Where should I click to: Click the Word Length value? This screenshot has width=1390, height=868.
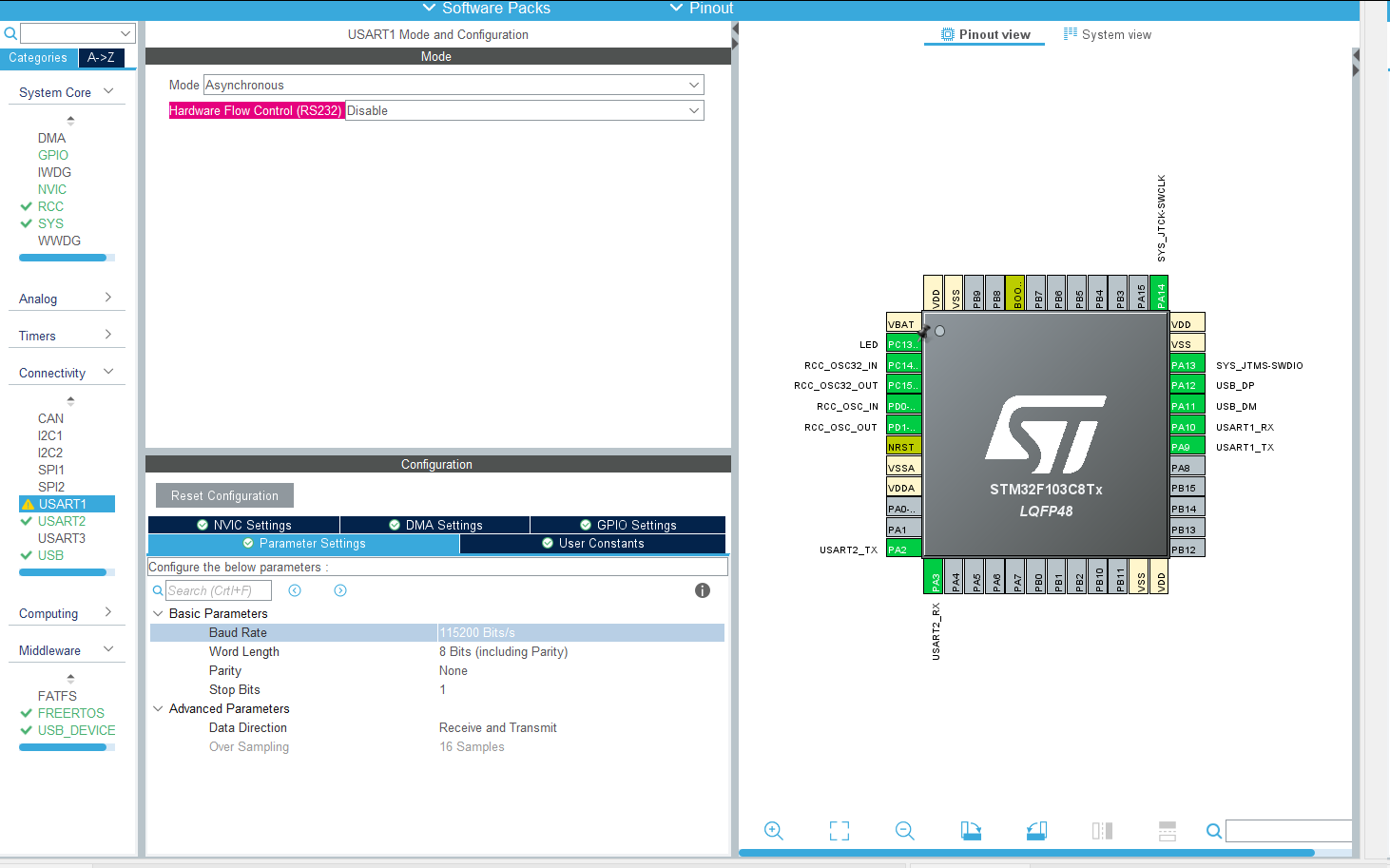pos(504,651)
